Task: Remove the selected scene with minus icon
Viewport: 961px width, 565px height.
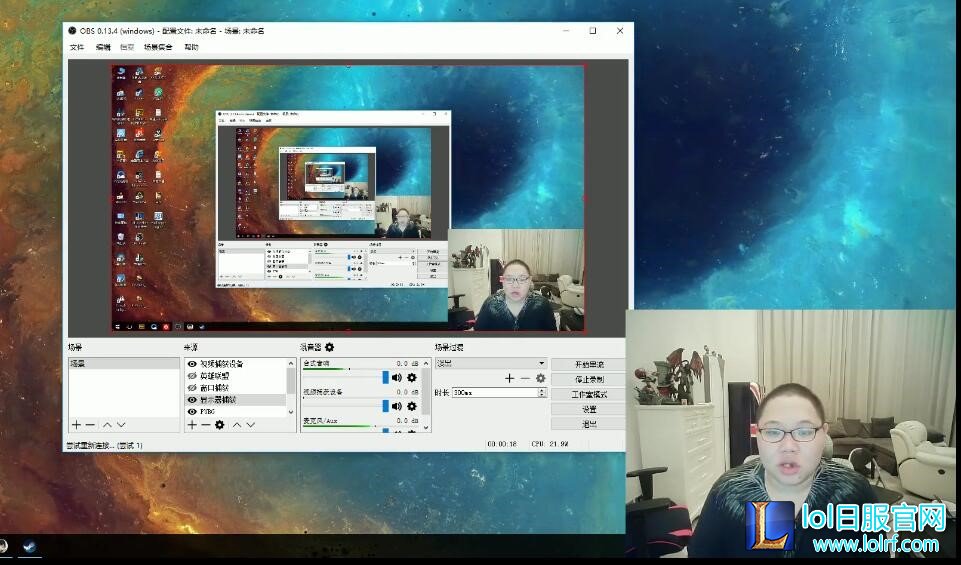Action: (90, 425)
